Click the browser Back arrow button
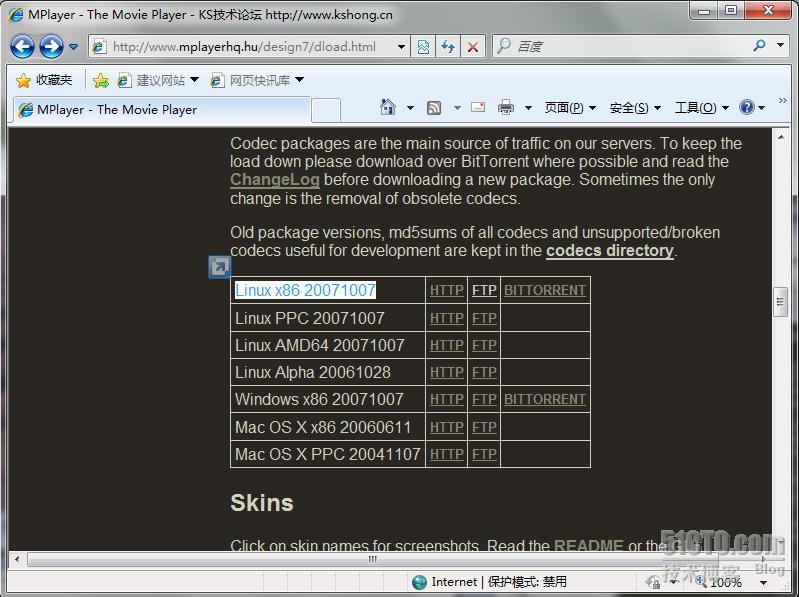Screen dimensions: 799x597 point(23,46)
